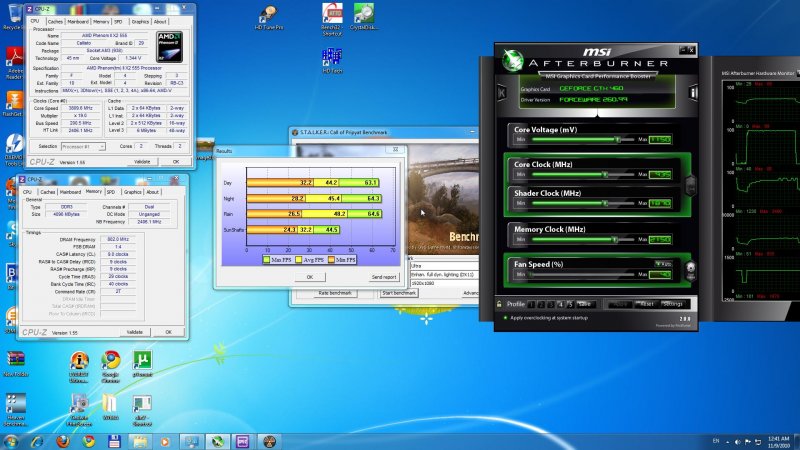Click OK in the benchmark Results dialog

[310, 277]
